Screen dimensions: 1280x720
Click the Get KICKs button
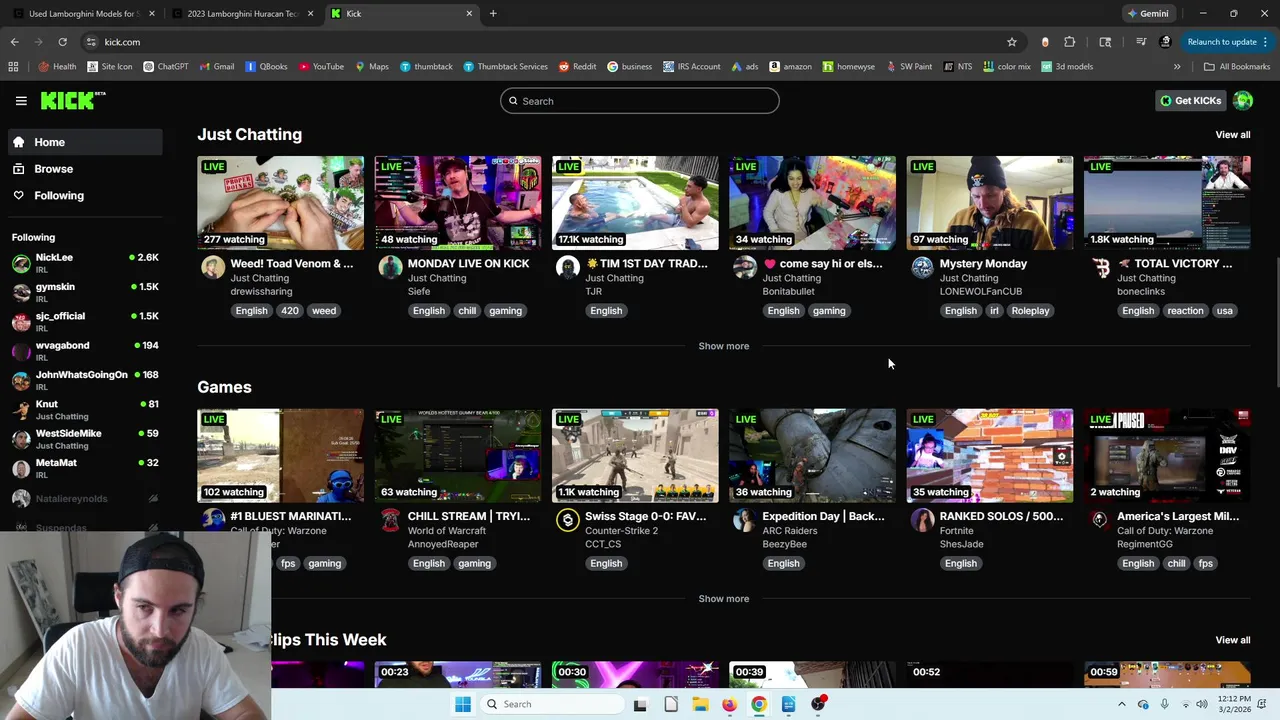pos(1190,101)
